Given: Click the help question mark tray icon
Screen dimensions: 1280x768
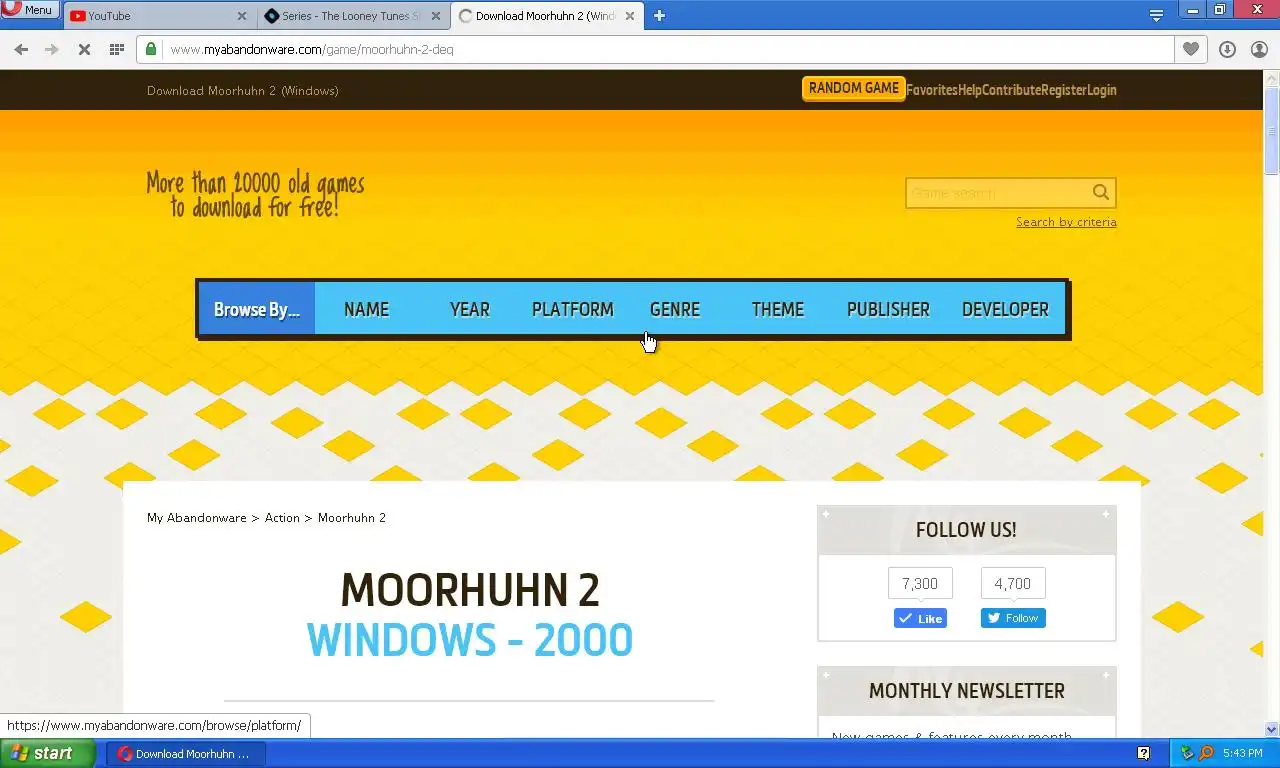Looking at the screenshot, I should [1144, 753].
